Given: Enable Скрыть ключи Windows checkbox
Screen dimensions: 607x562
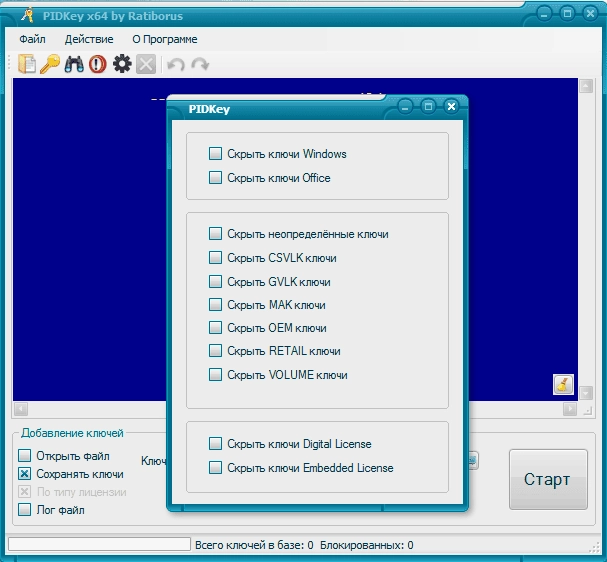Looking at the screenshot, I should click(x=215, y=154).
